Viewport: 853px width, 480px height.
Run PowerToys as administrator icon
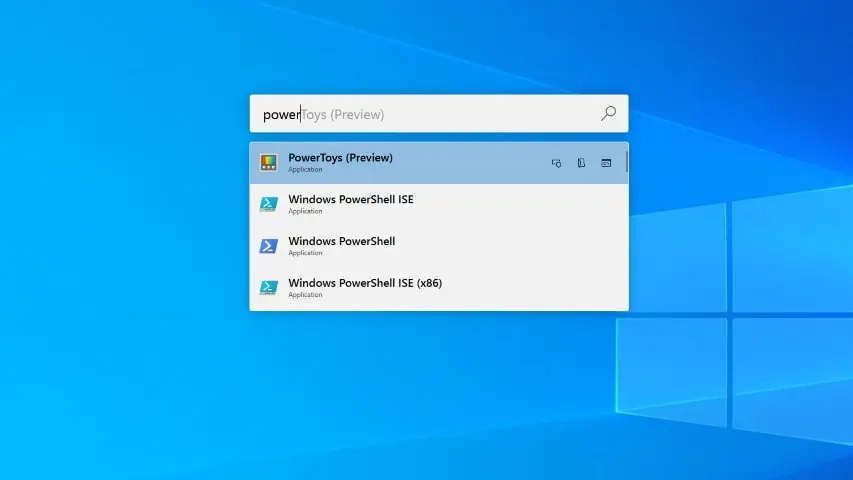point(556,163)
